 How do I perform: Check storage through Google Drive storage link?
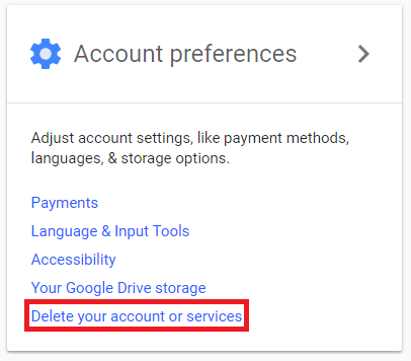click(119, 288)
